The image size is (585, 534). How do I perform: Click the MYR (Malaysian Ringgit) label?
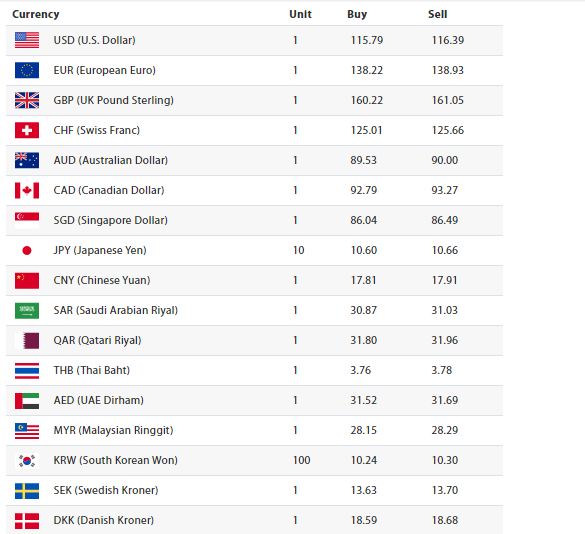113,430
